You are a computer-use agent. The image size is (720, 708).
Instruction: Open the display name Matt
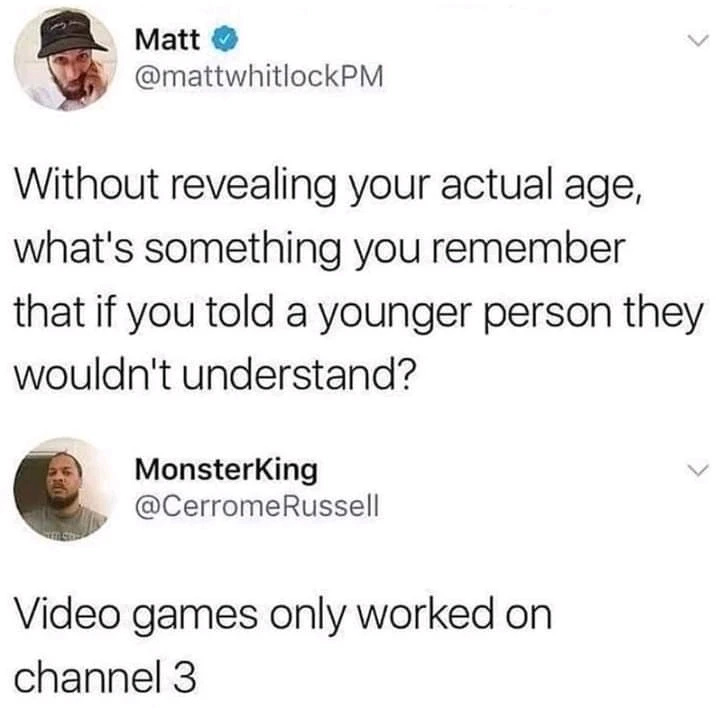[x=167, y=39]
